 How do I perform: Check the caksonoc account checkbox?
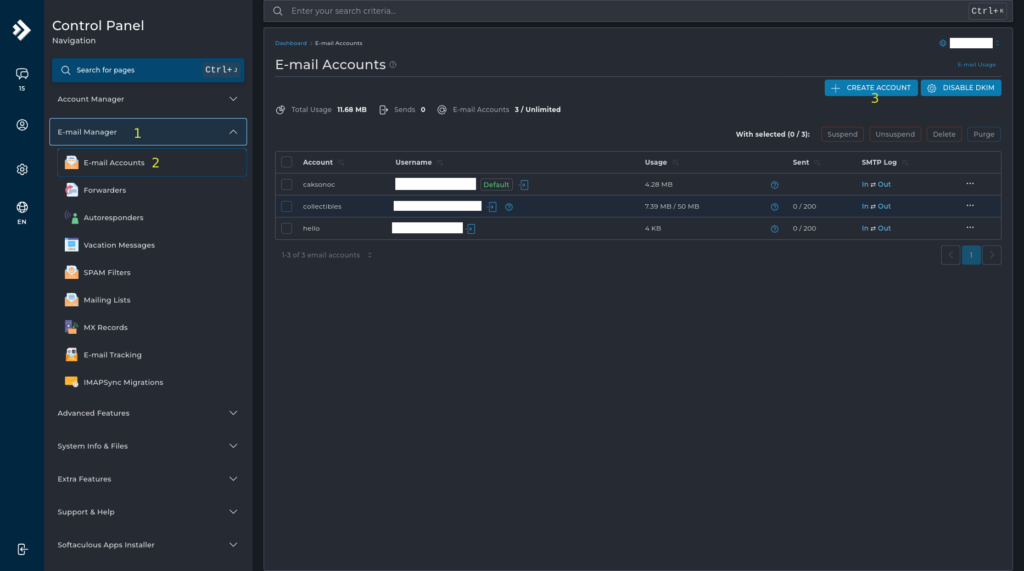pos(287,185)
